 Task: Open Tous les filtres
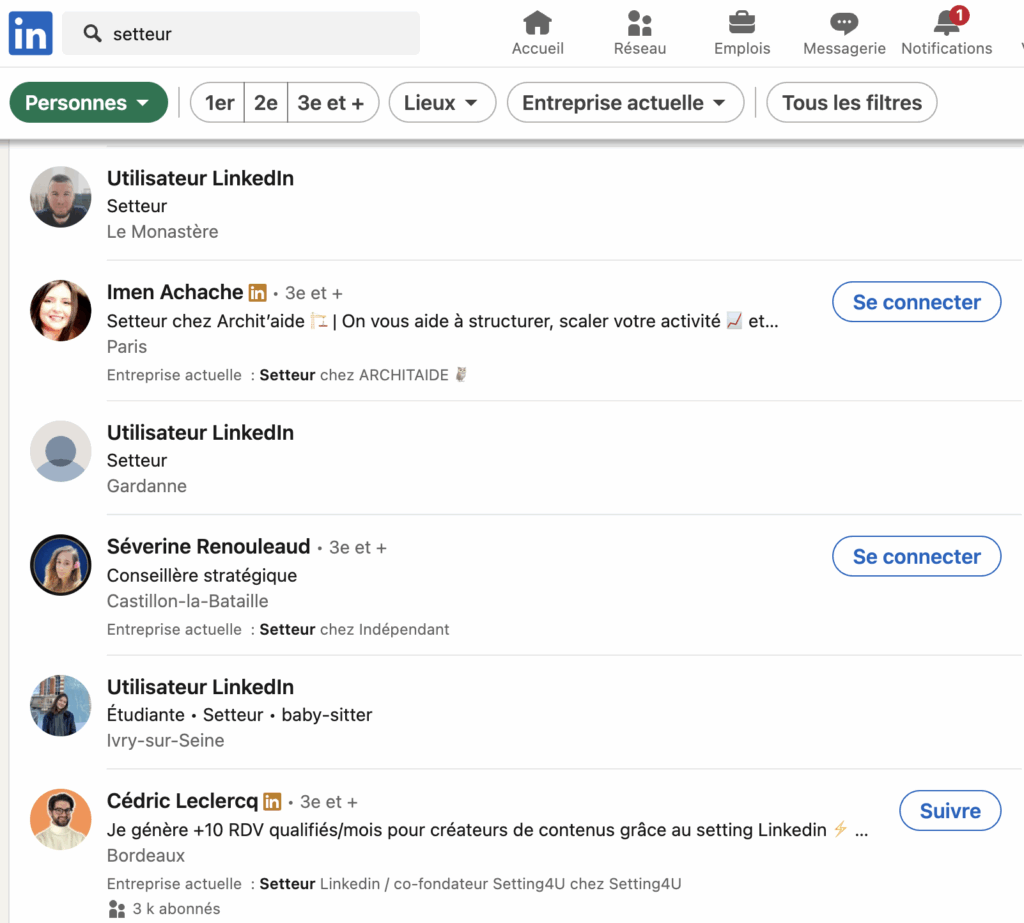pos(852,103)
